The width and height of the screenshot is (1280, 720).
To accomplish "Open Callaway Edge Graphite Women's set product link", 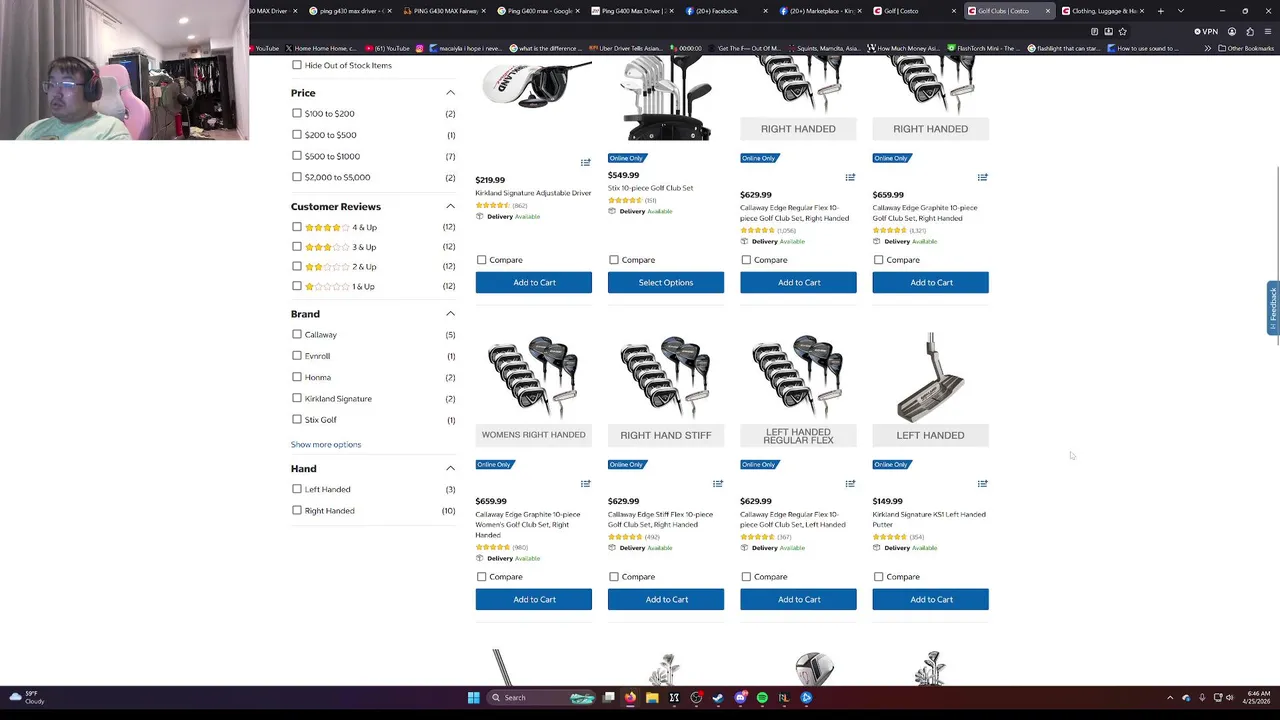I will 527,524.
